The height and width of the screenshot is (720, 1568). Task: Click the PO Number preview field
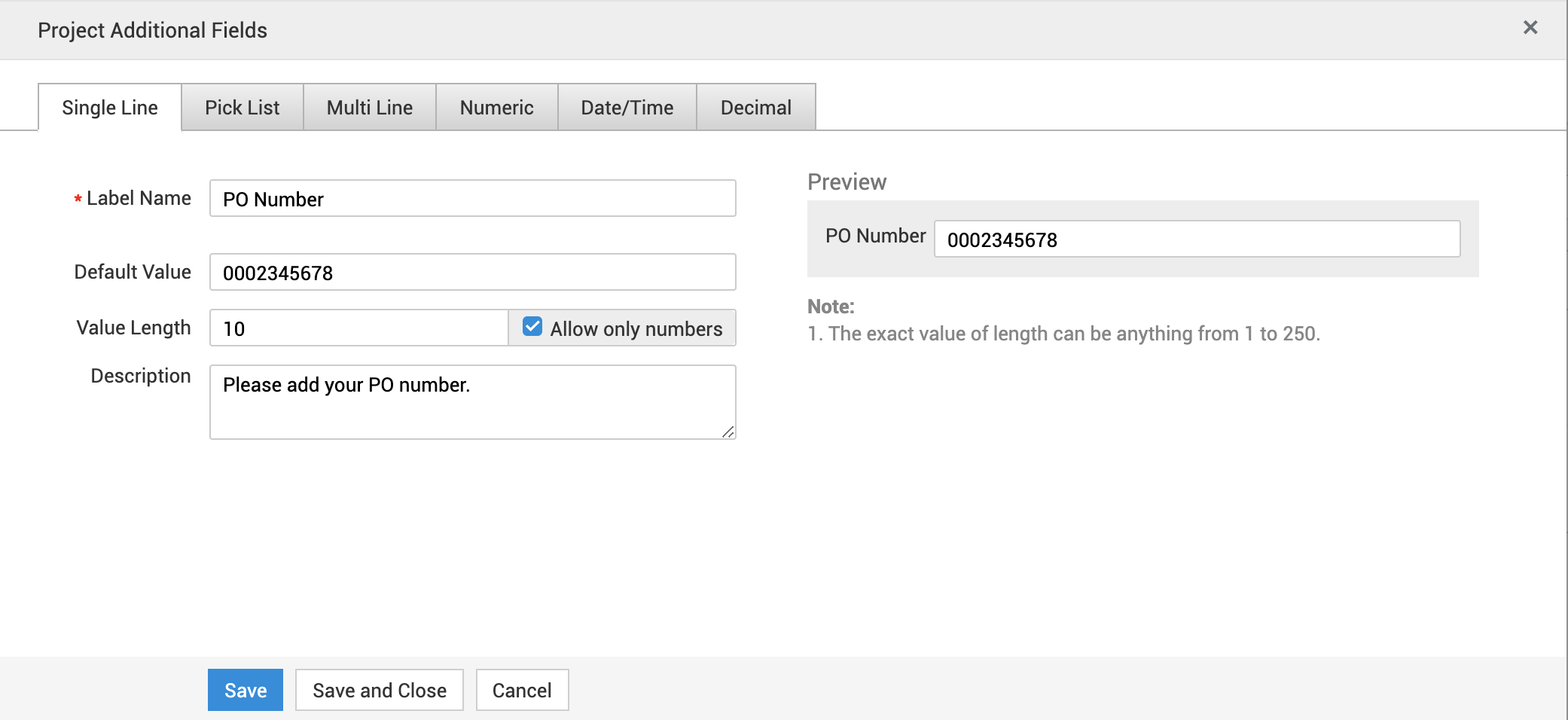coord(1197,239)
